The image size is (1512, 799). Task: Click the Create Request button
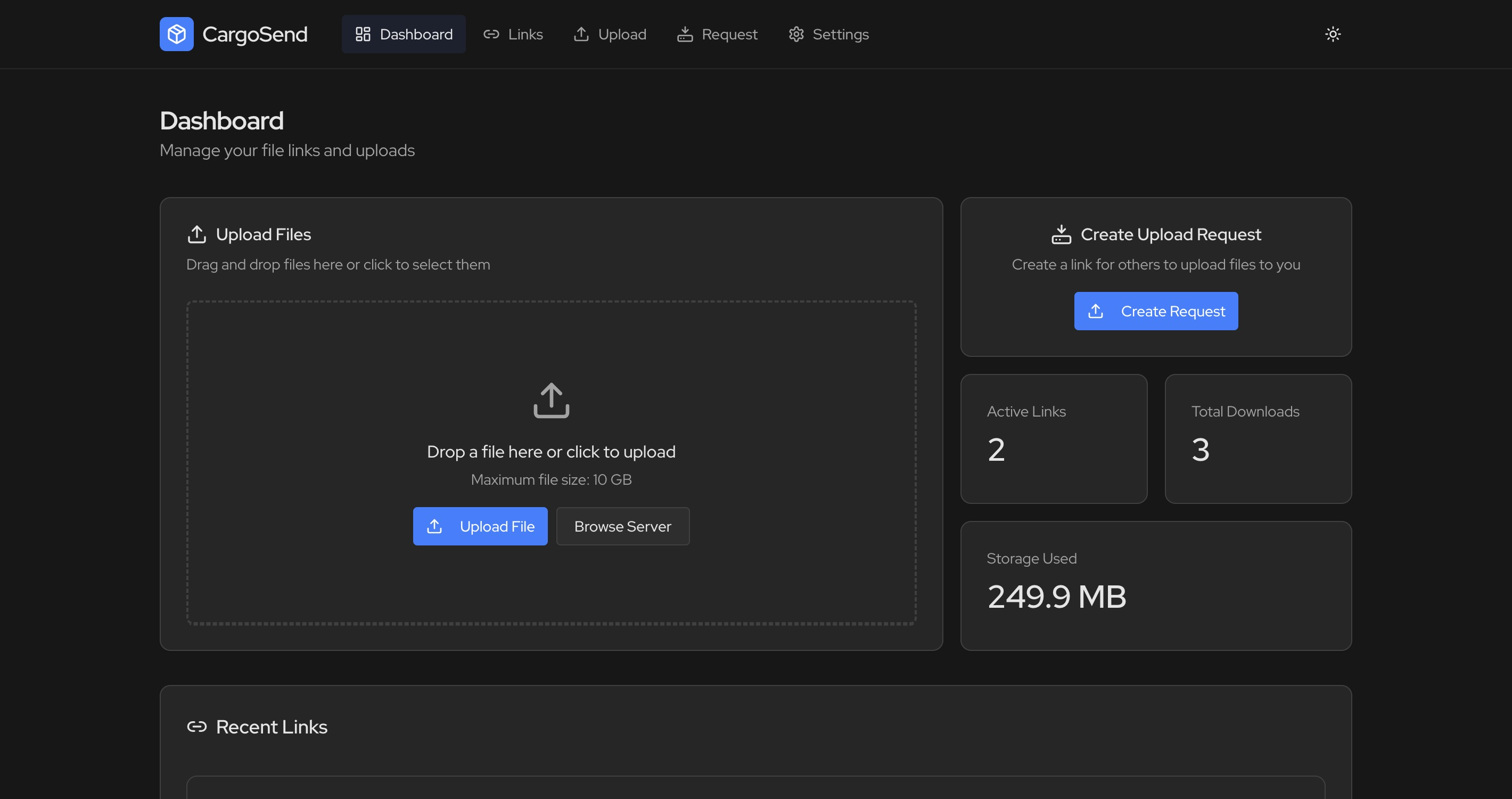pos(1156,311)
